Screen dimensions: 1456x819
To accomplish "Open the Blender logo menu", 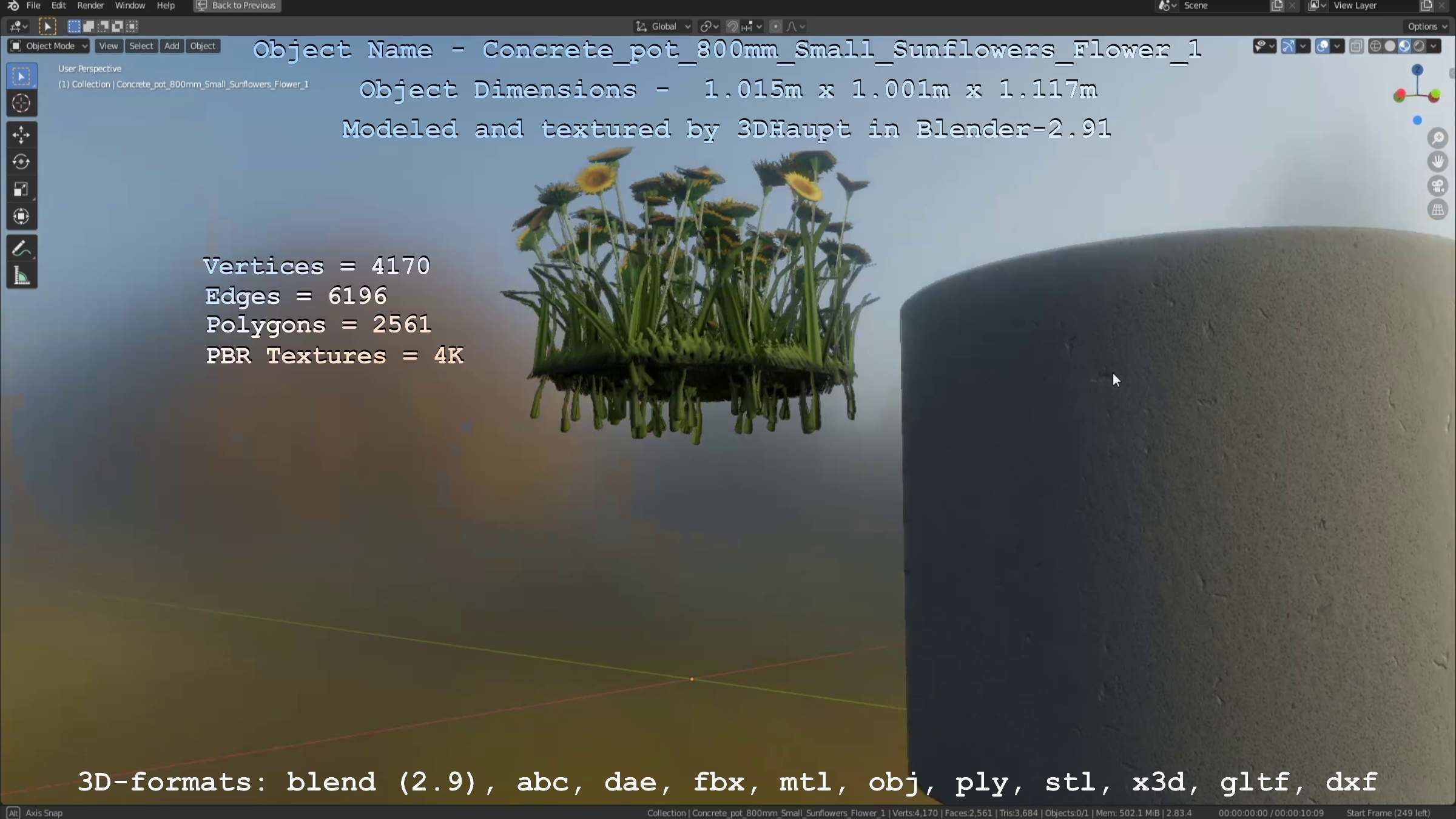I will tap(13, 5).
